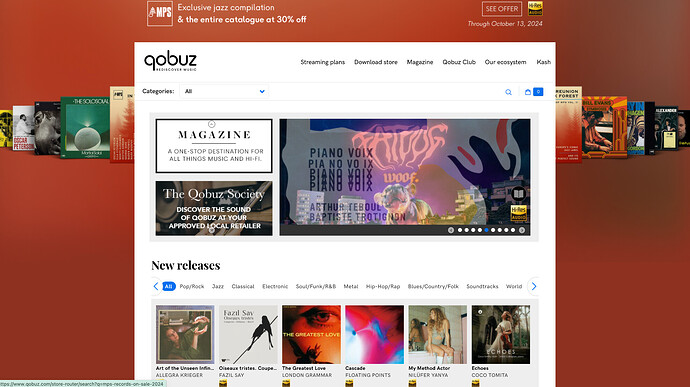Open search with the magnifier icon
The height and width of the screenshot is (387, 690).
point(508,92)
